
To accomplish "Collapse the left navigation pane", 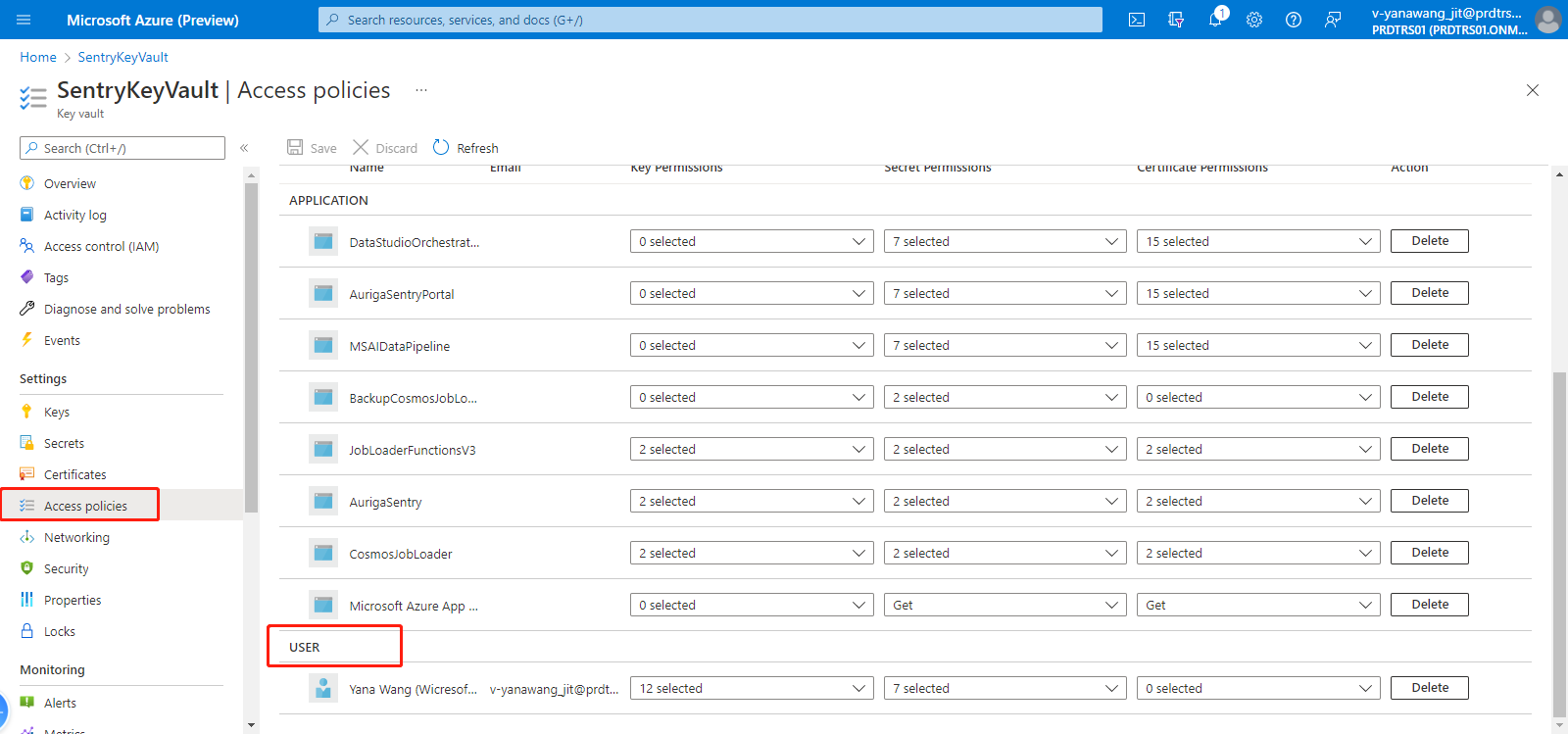I will point(244,148).
